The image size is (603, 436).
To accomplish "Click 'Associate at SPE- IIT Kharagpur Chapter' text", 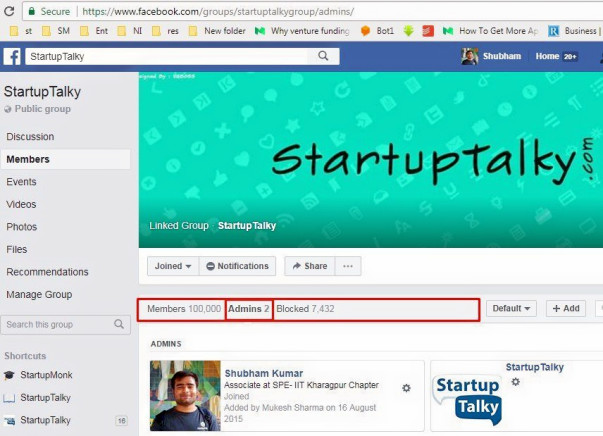I will pos(302,385).
